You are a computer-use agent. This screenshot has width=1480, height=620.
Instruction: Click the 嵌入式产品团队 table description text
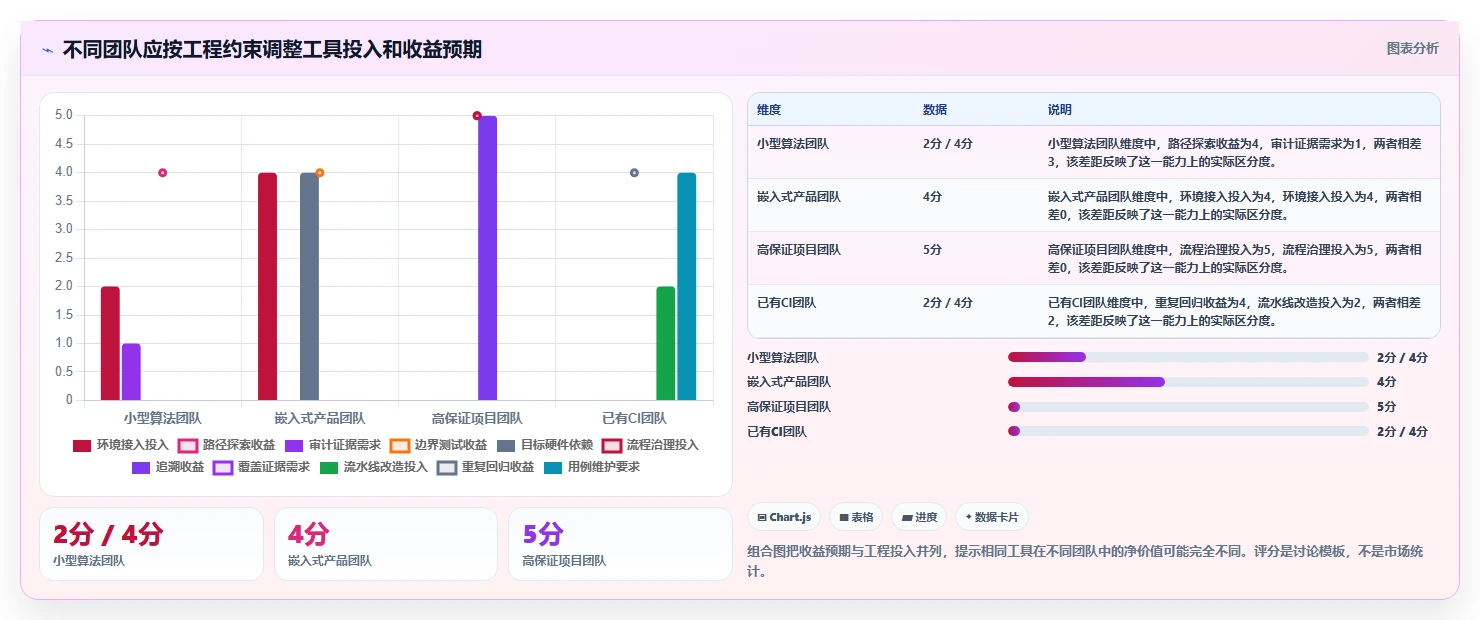pyautogui.click(x=1235, y=205)
